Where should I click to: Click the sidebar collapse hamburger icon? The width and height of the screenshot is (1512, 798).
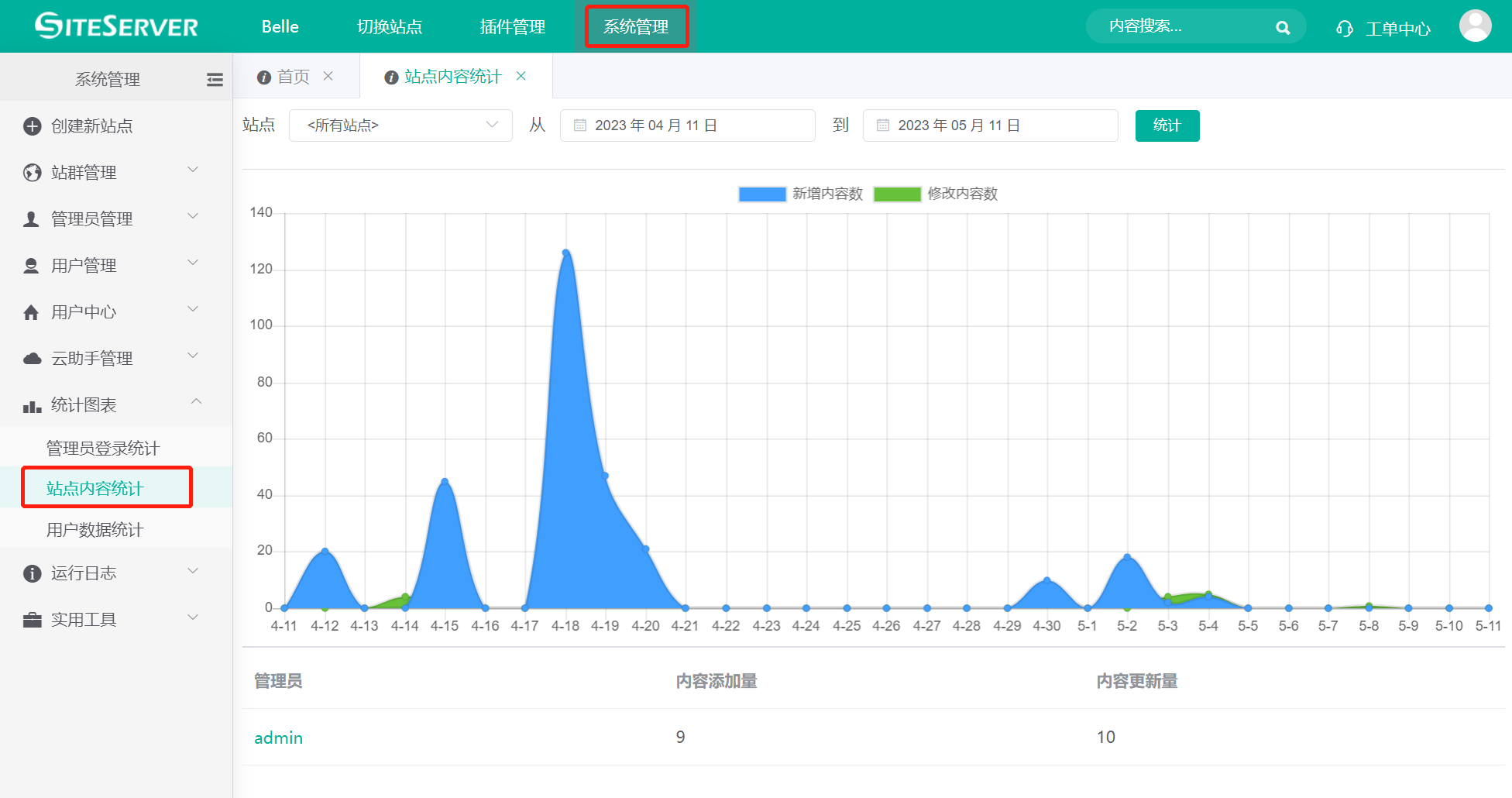coord(215,79)
